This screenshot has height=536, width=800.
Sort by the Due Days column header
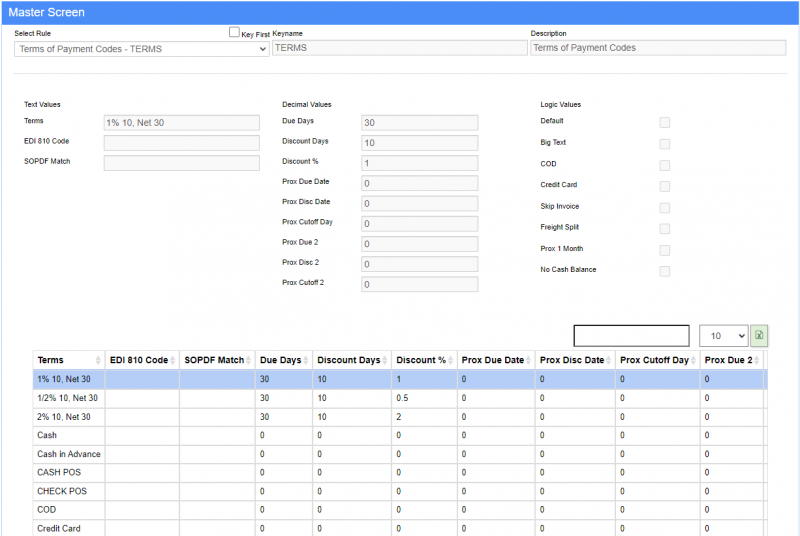coord(280,360)
